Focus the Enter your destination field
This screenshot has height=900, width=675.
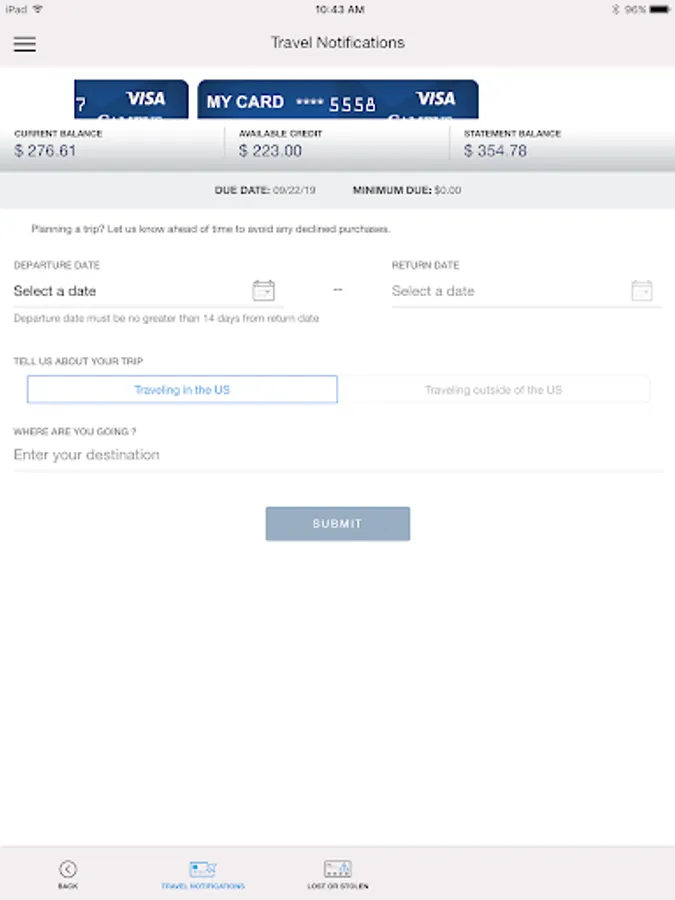point(338,455)
